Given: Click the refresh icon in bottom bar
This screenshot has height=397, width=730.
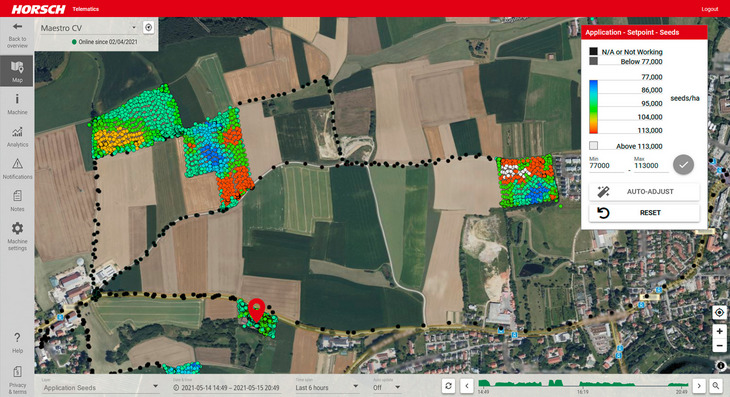Looking at the screenshot, I should point(448,386).
